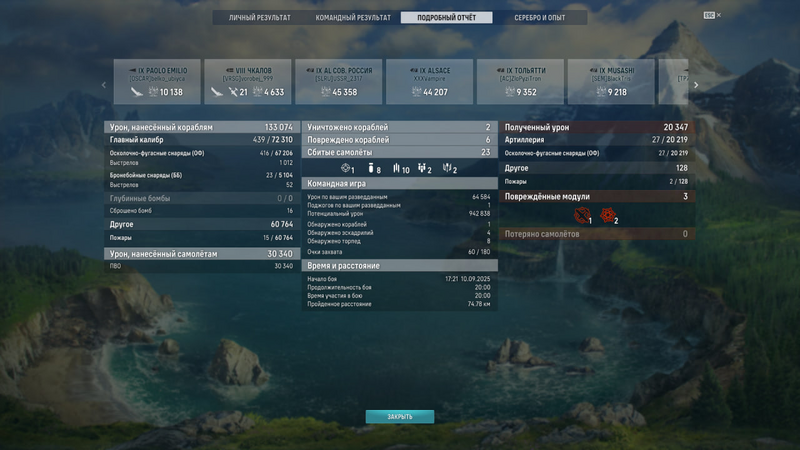Click the bomb icon showing 8
Screen dimensions: 800x450
click(371, 168)
